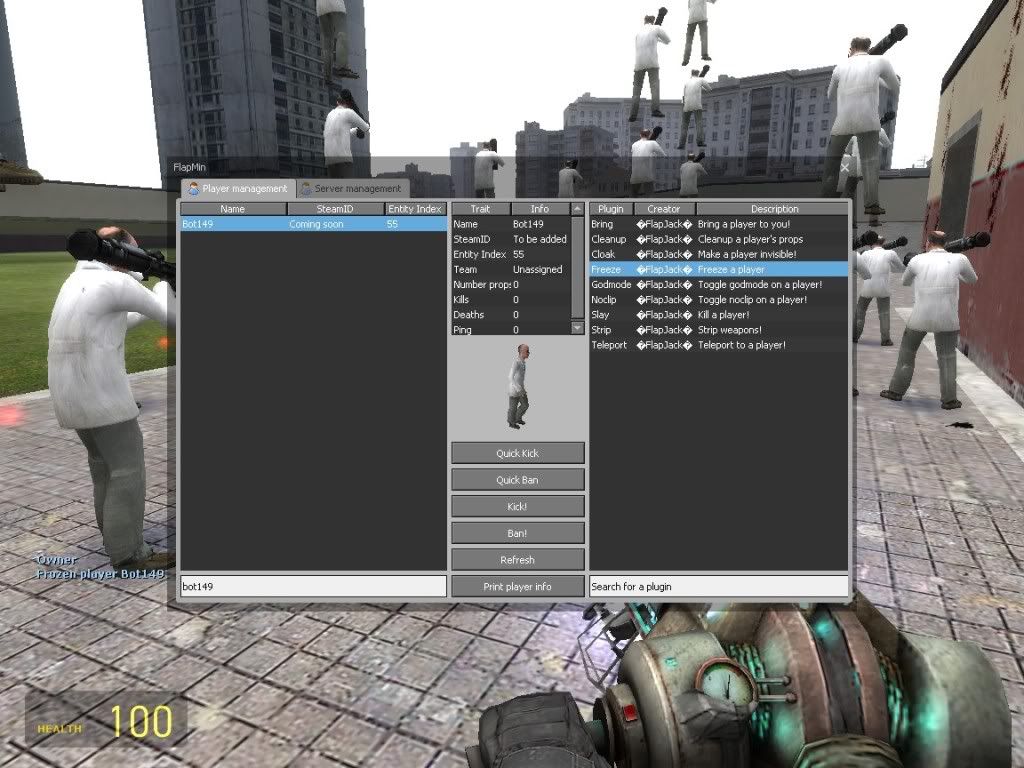Select the Teleport plugin
This screenshot has height=768, width=1024.
tap(719, 345)
